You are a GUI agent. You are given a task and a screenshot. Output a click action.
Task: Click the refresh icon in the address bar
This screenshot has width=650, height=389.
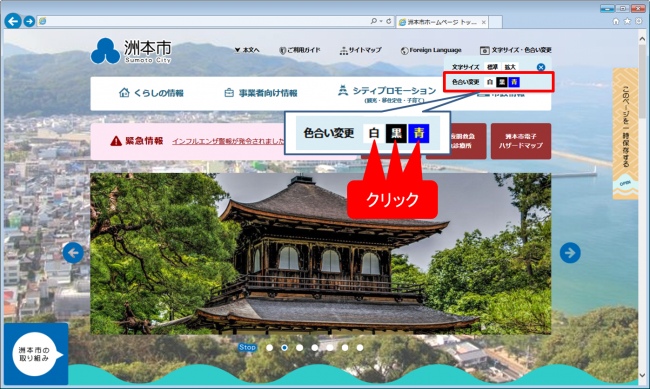coord(389,21)
